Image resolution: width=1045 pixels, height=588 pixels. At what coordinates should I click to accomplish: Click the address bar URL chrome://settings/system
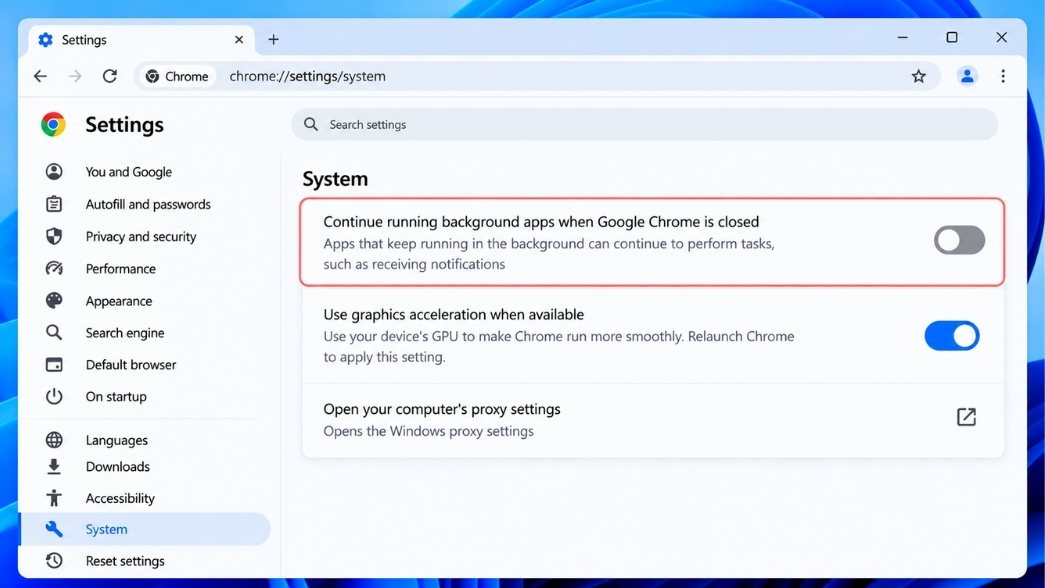pos(307,76)
